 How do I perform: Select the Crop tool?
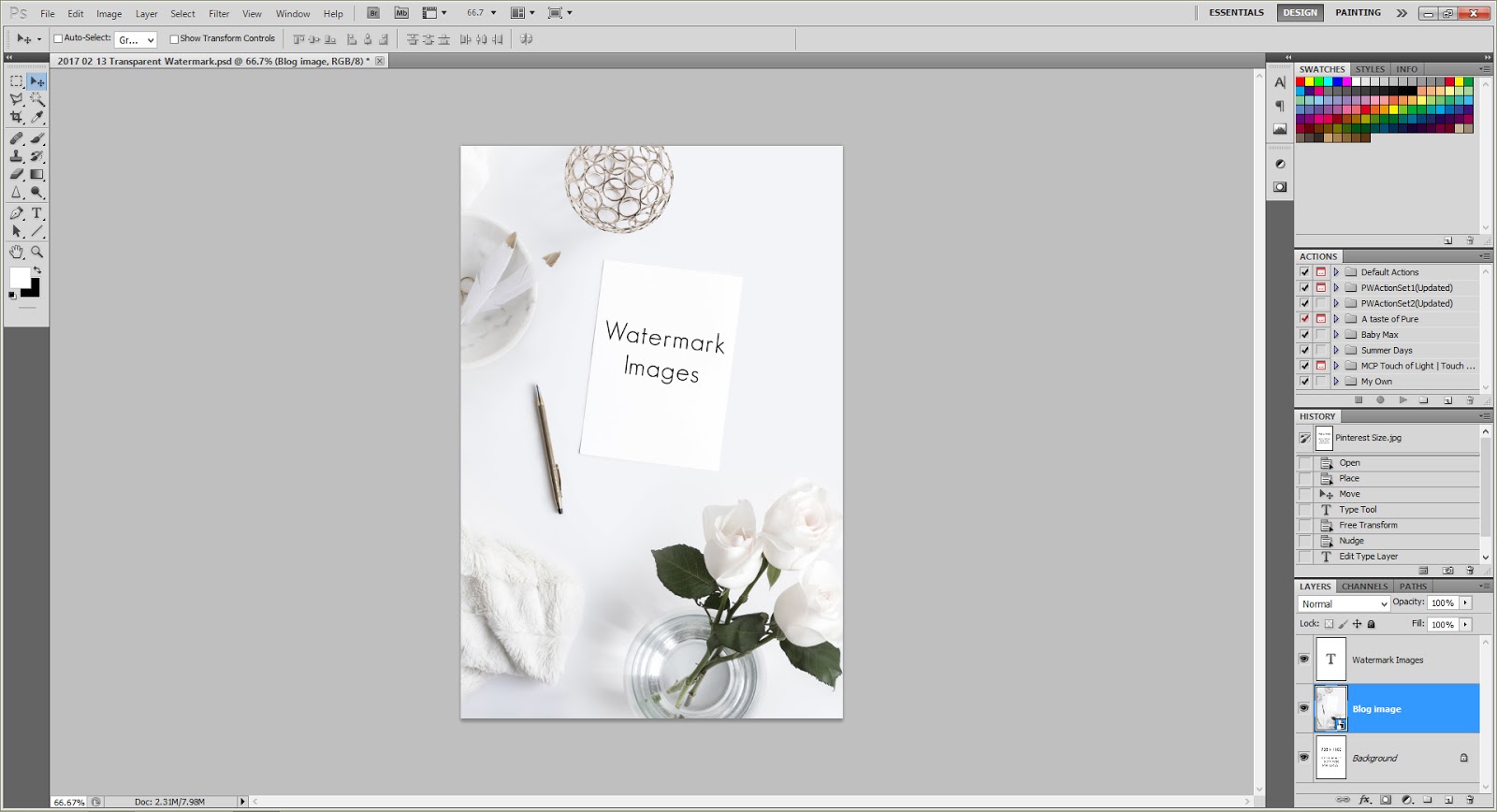[16, 117]
